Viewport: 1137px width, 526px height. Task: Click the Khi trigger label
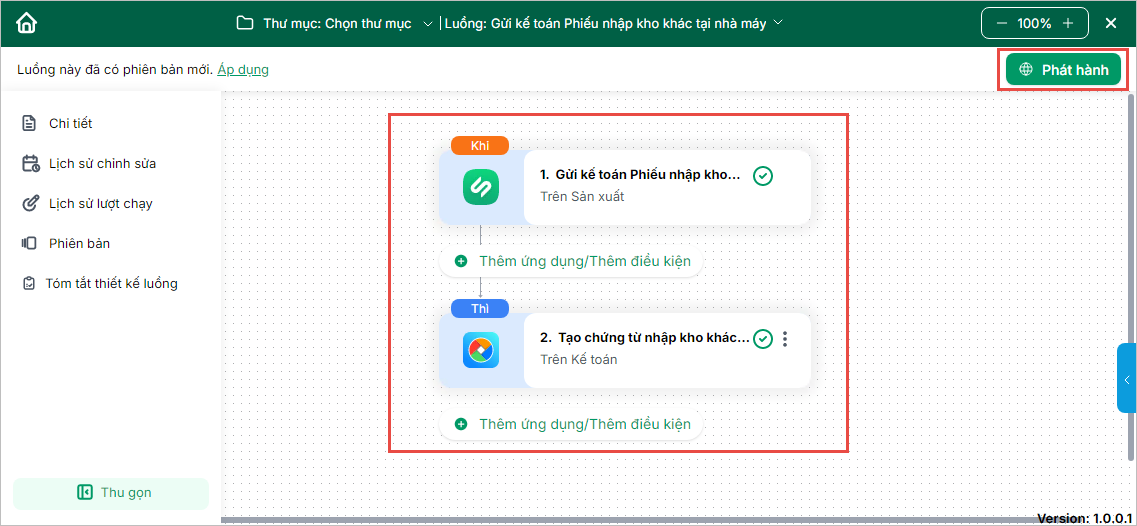pyautogui.click(x=480, y=145)
